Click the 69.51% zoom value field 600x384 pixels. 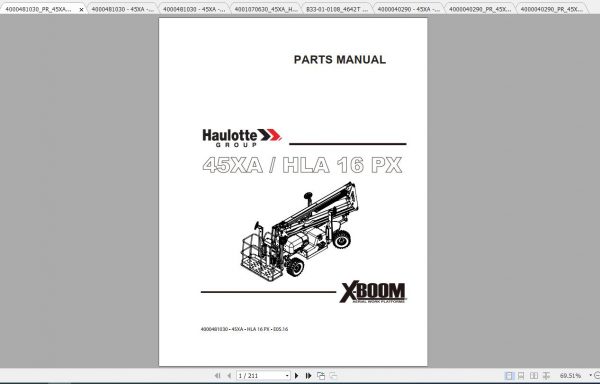click(x=570, y=376)
